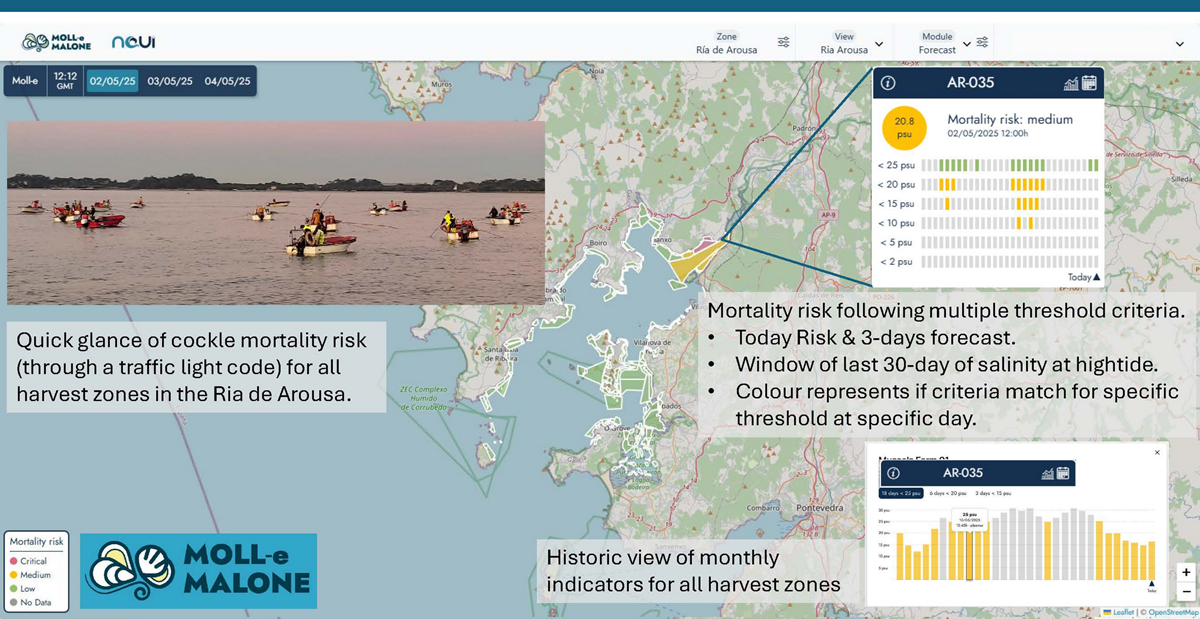1200x619 pixels.
Task: Click chart icon in lower AR-035 chart panel
Action: tap(1048, 473)
